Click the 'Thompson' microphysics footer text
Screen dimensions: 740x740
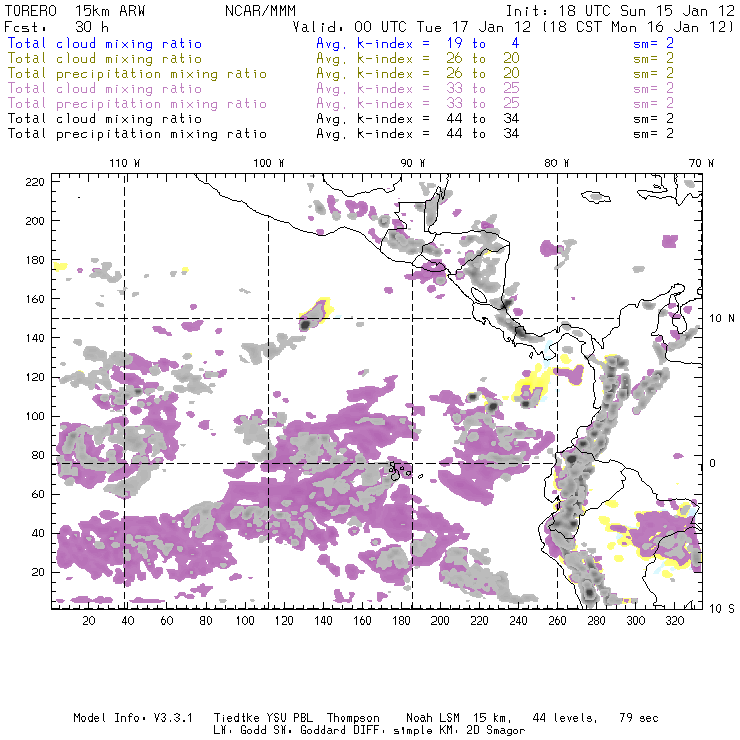click(353, 718)
